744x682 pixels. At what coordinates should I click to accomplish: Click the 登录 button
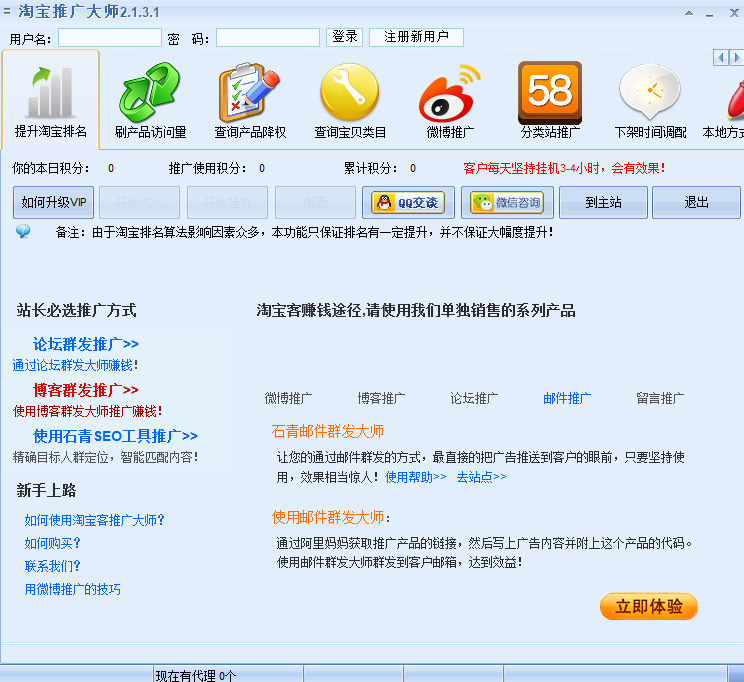pos(344,37)
